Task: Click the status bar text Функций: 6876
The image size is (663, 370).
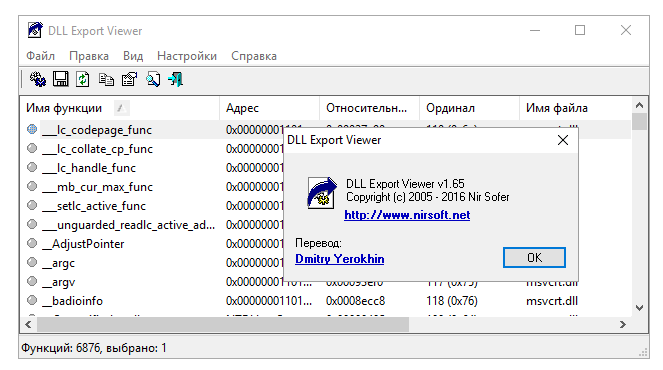Action: [x=61, y=348]
